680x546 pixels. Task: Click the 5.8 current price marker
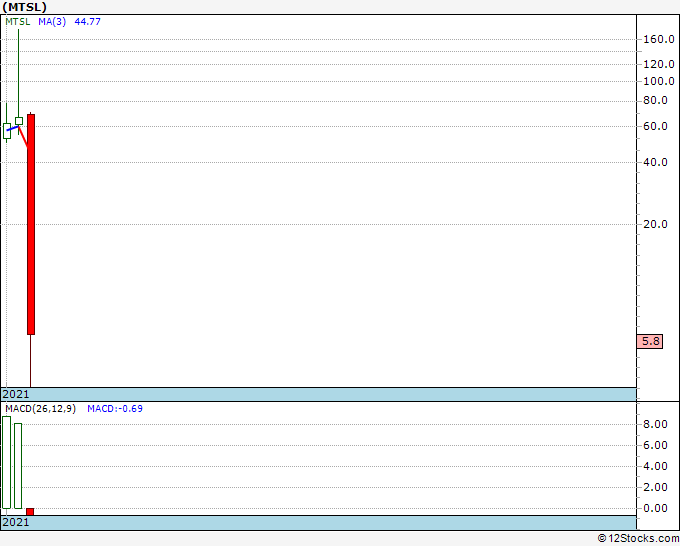[x=650, y=341]
